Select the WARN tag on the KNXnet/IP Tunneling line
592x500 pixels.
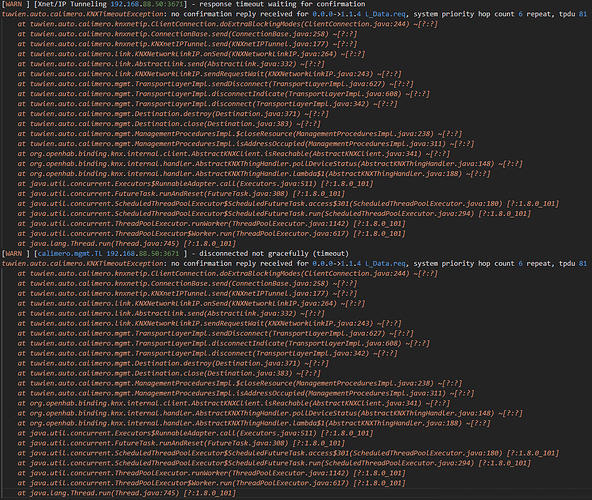15,4
